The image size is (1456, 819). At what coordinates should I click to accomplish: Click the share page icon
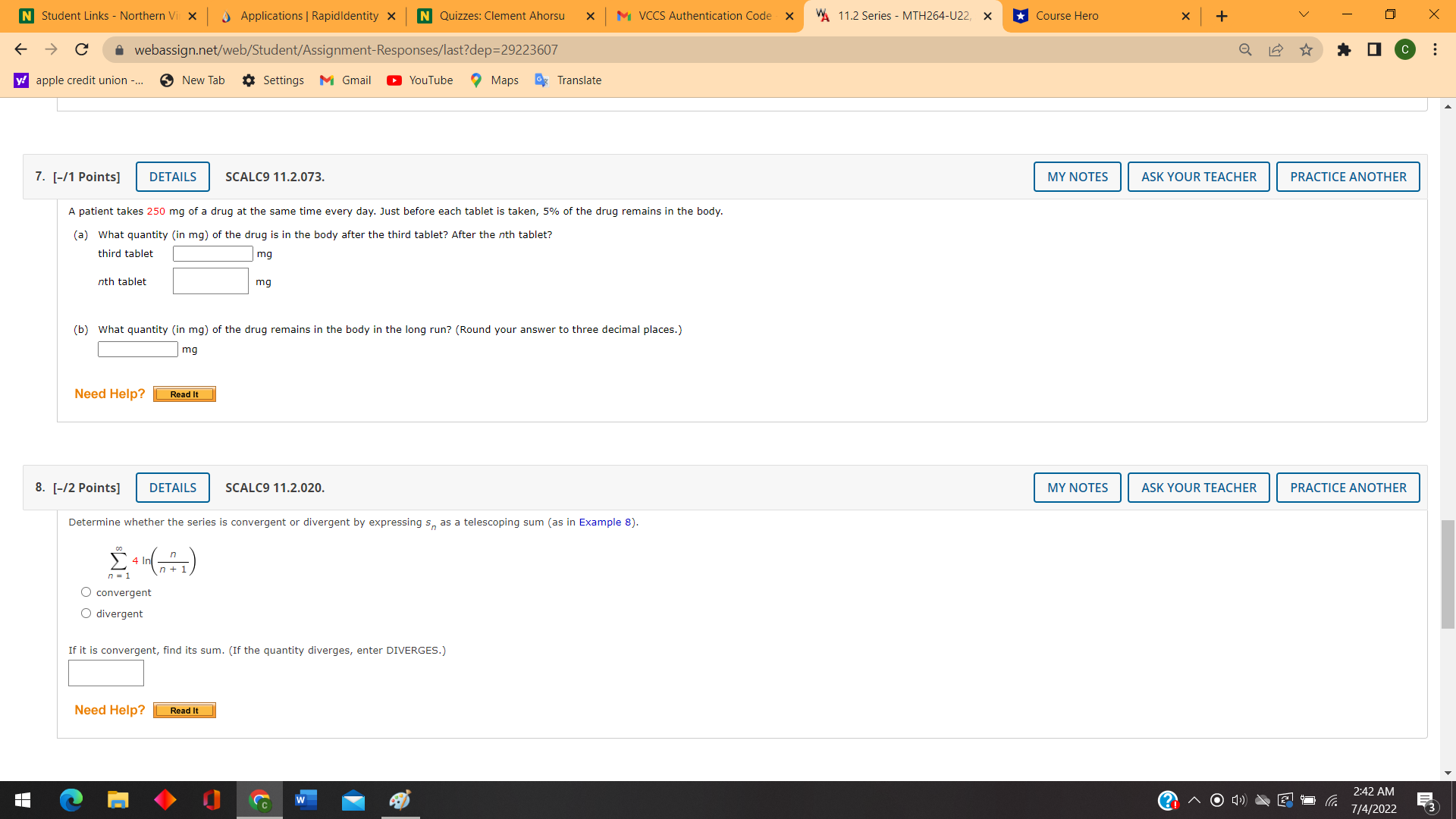point(1276,50)
